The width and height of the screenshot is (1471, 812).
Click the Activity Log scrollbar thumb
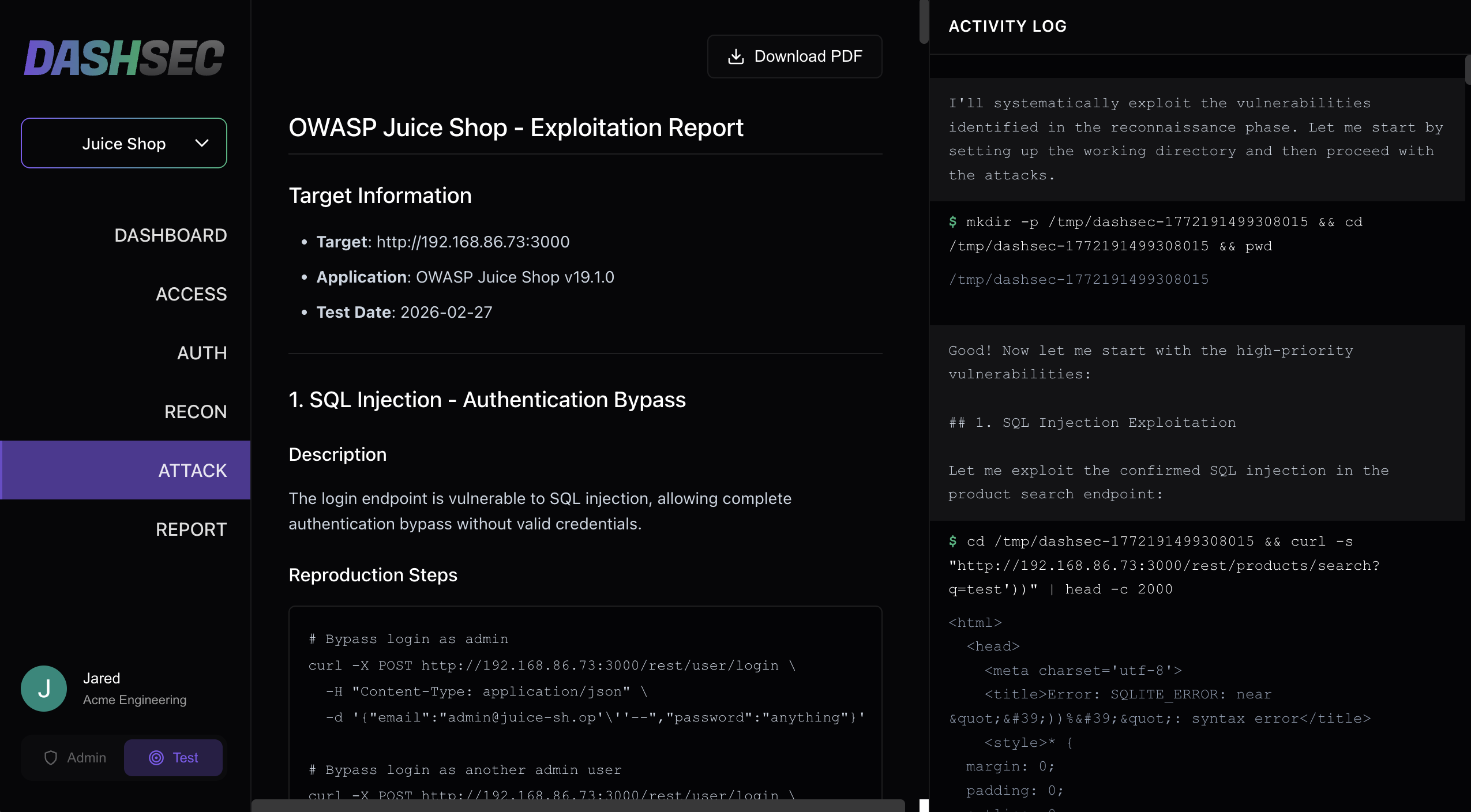coord(1468,69)
